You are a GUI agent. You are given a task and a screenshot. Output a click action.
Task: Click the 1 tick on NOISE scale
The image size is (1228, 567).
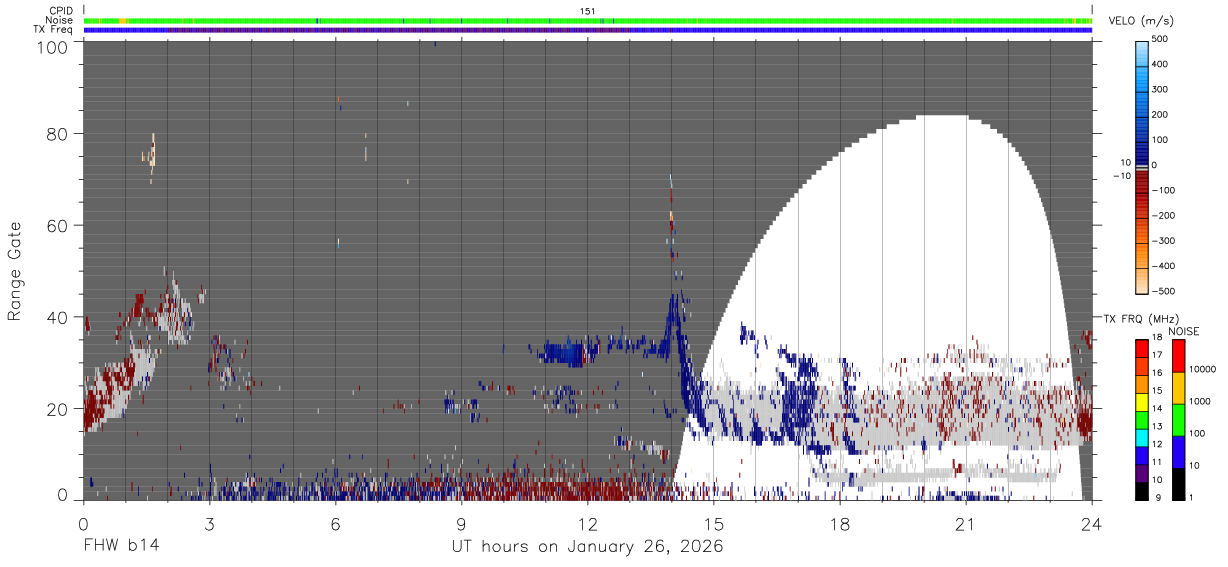pos(1193,497)
